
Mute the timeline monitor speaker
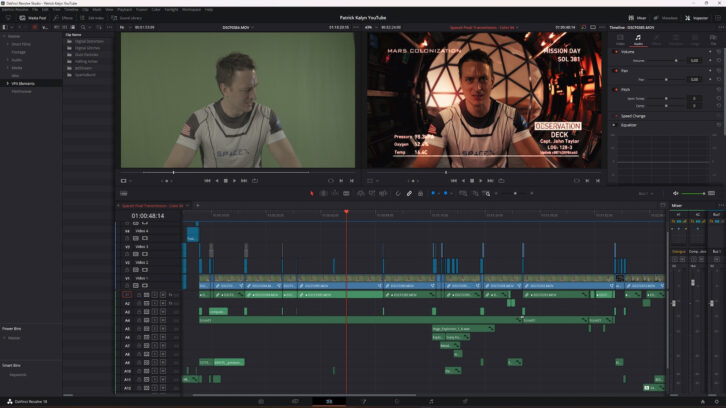676,194
